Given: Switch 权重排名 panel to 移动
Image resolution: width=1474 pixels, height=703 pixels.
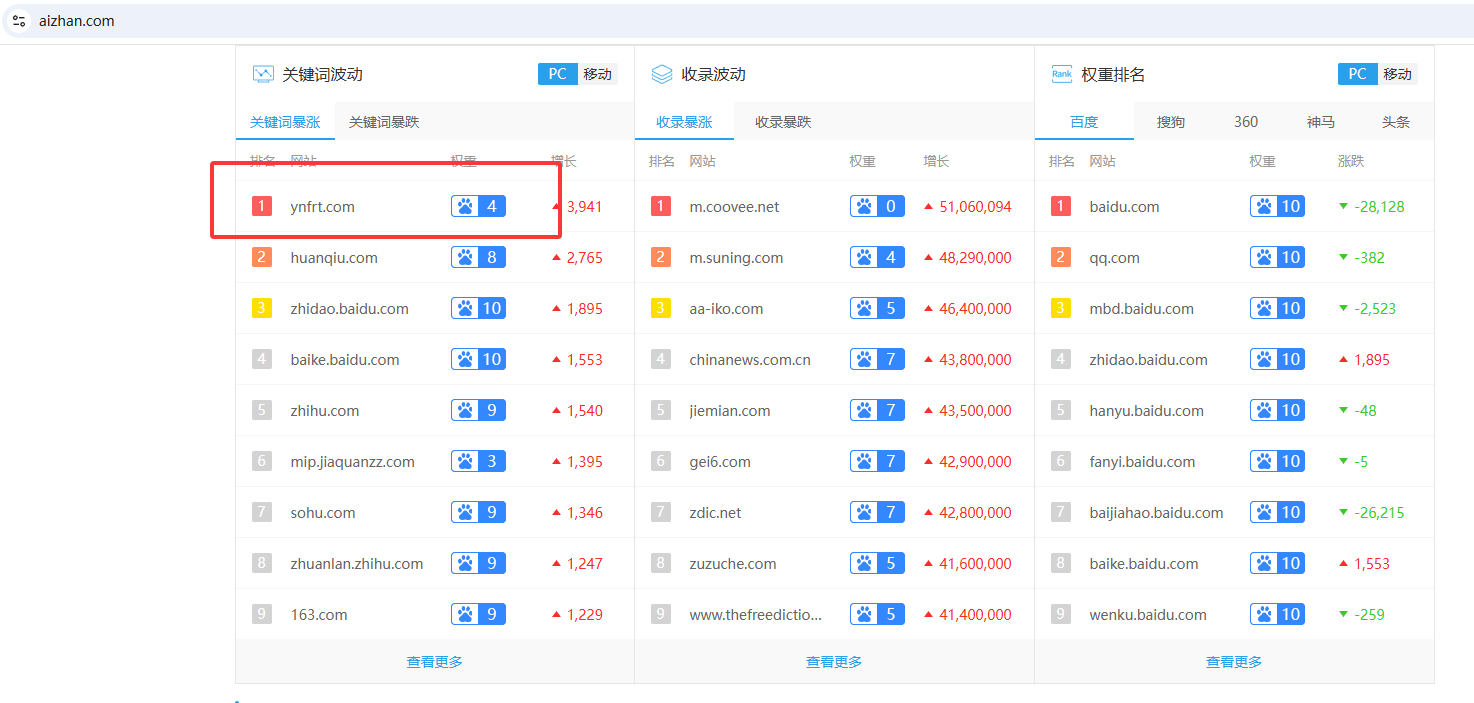Looking at the screenshot, I should 1398,74.
